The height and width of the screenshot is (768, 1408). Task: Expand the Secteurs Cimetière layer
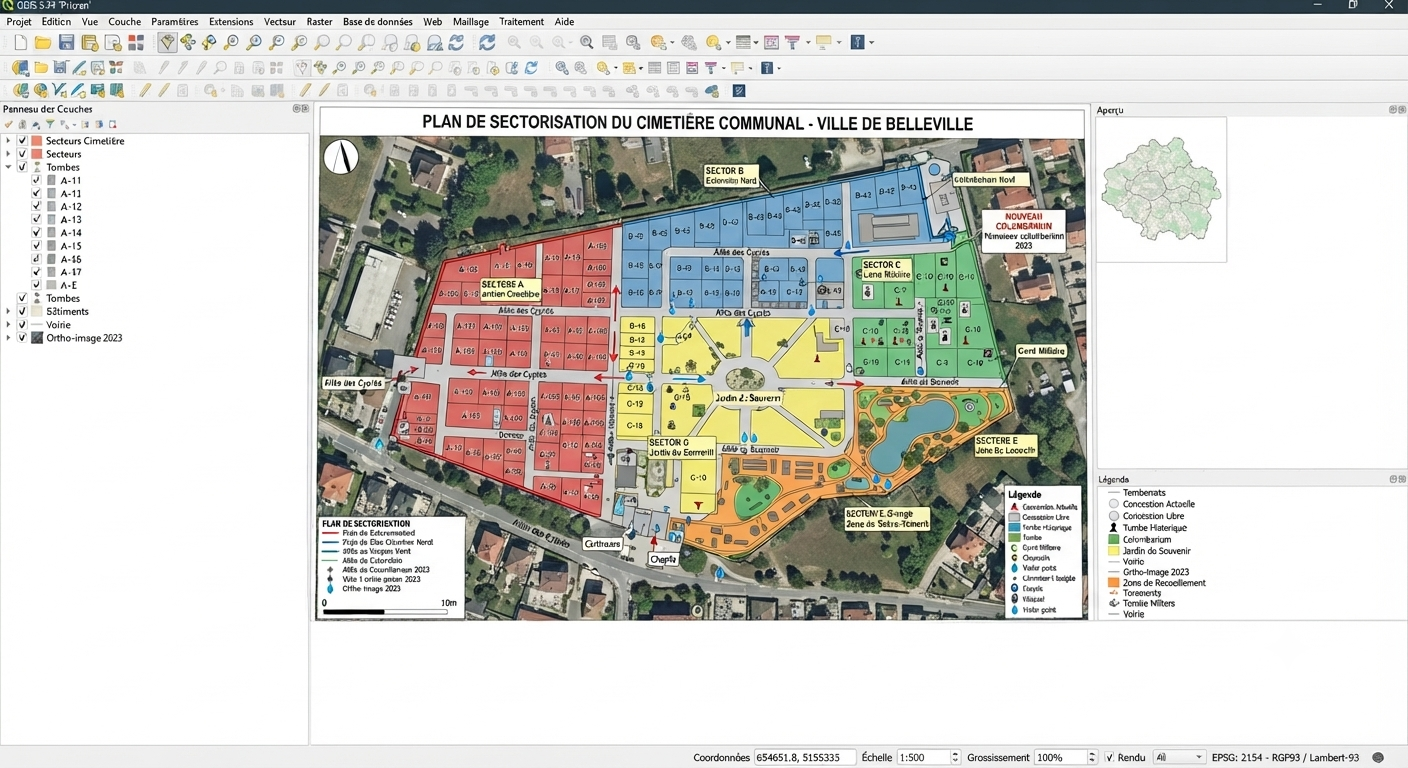(x=8, y=141)
